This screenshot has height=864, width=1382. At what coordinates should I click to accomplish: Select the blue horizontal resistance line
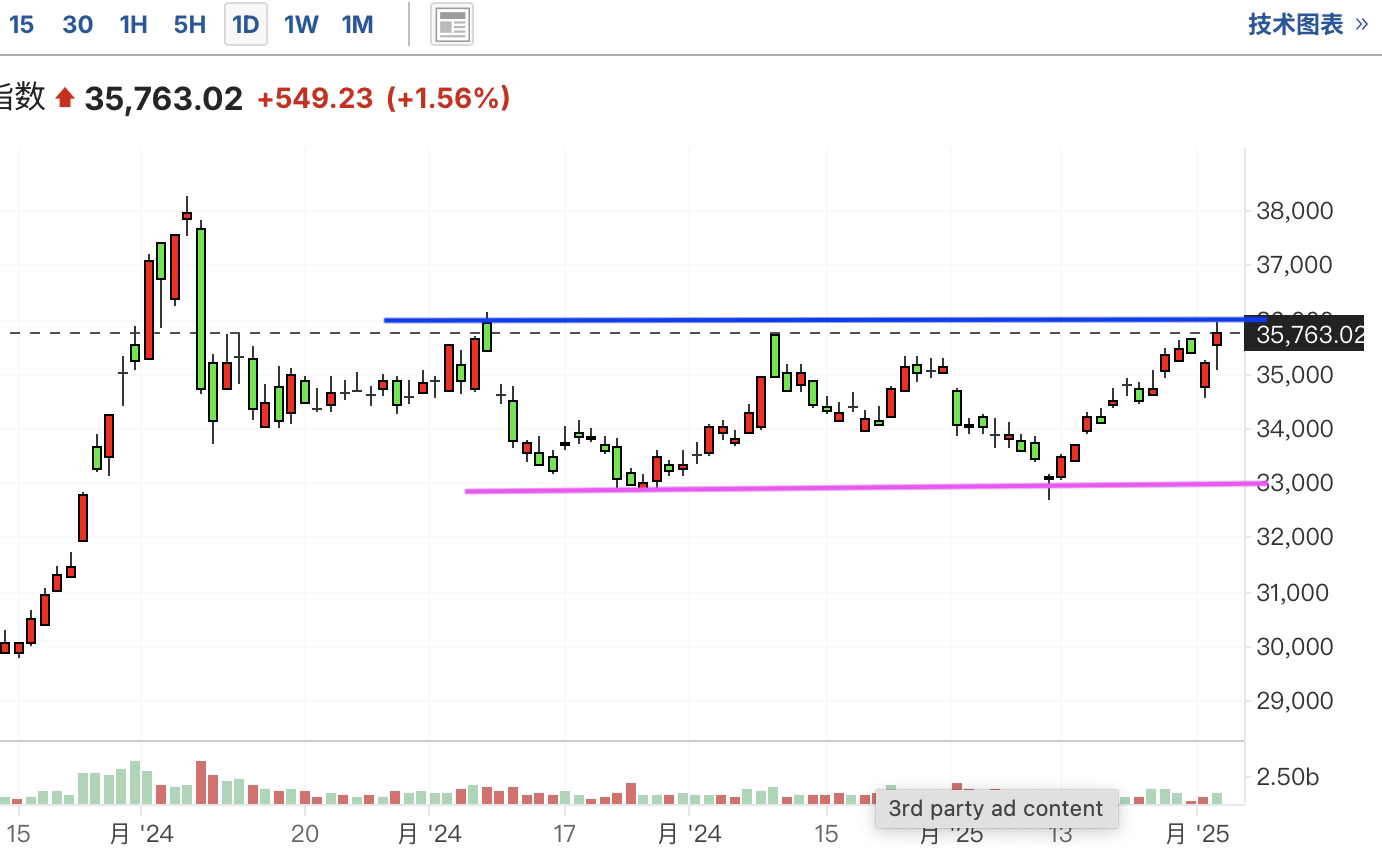coord(825,320)
